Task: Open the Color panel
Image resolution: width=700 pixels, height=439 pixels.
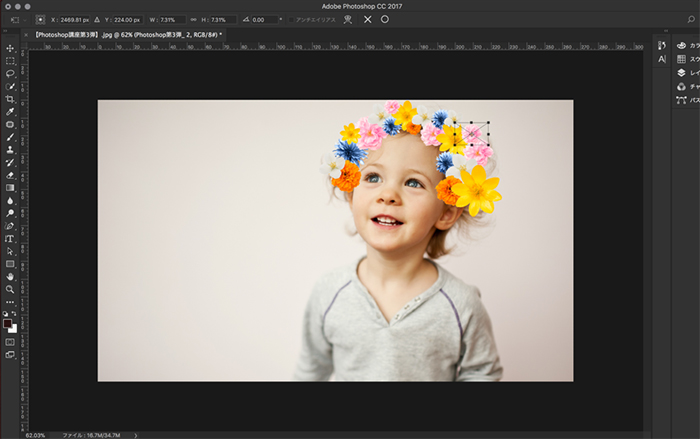Action: pyautogui.click(x=688, y=46)
